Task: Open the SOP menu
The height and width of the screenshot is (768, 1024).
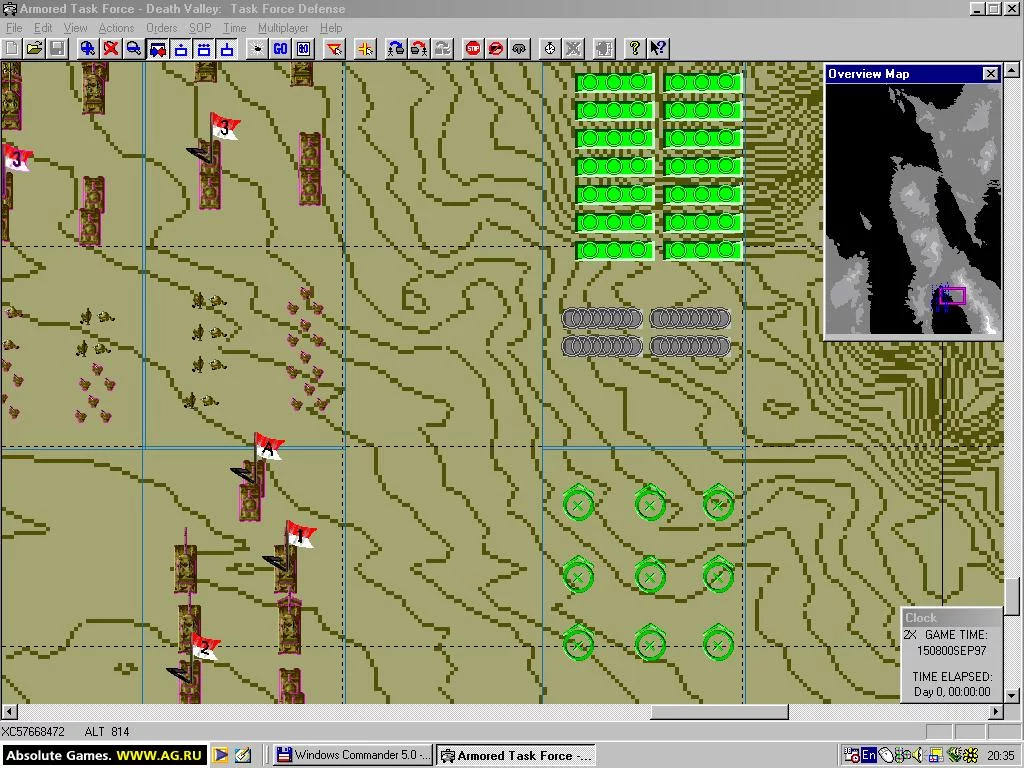Action: click(200, 27)
